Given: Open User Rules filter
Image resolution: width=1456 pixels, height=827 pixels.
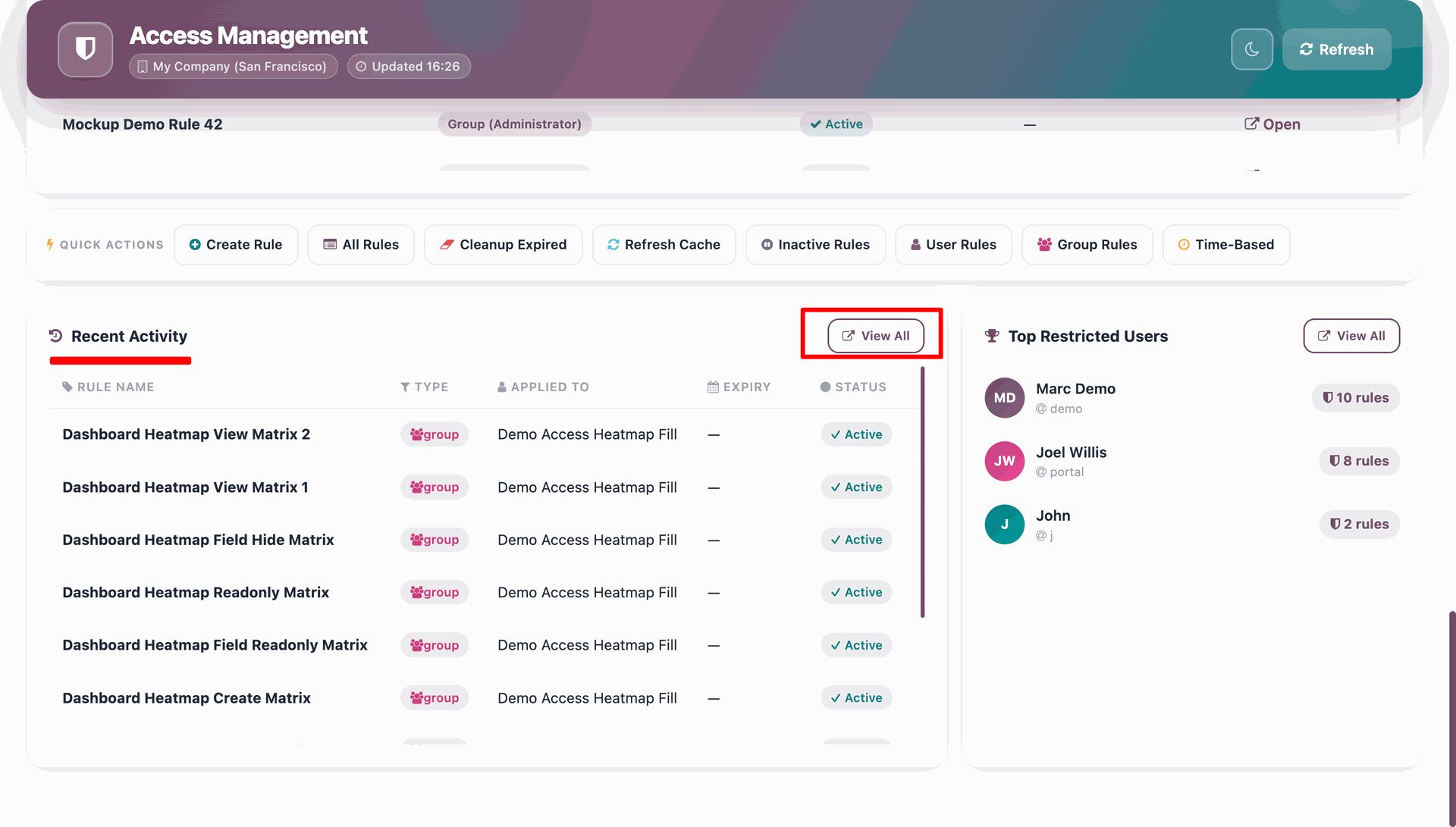Looking at the screenshot, I should pos(953,245).
